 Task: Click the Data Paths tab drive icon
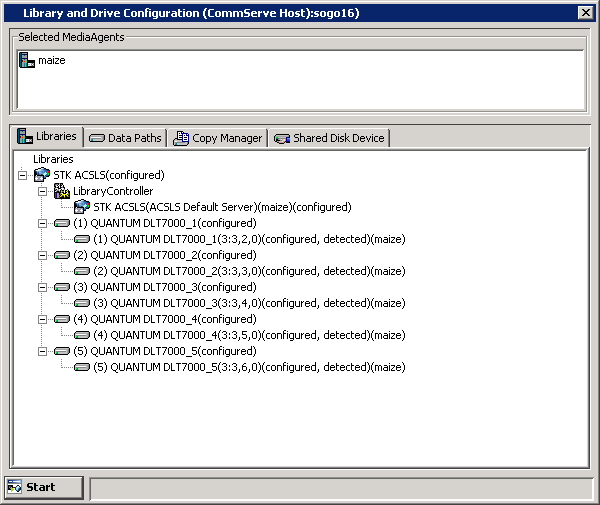(96, 138)
